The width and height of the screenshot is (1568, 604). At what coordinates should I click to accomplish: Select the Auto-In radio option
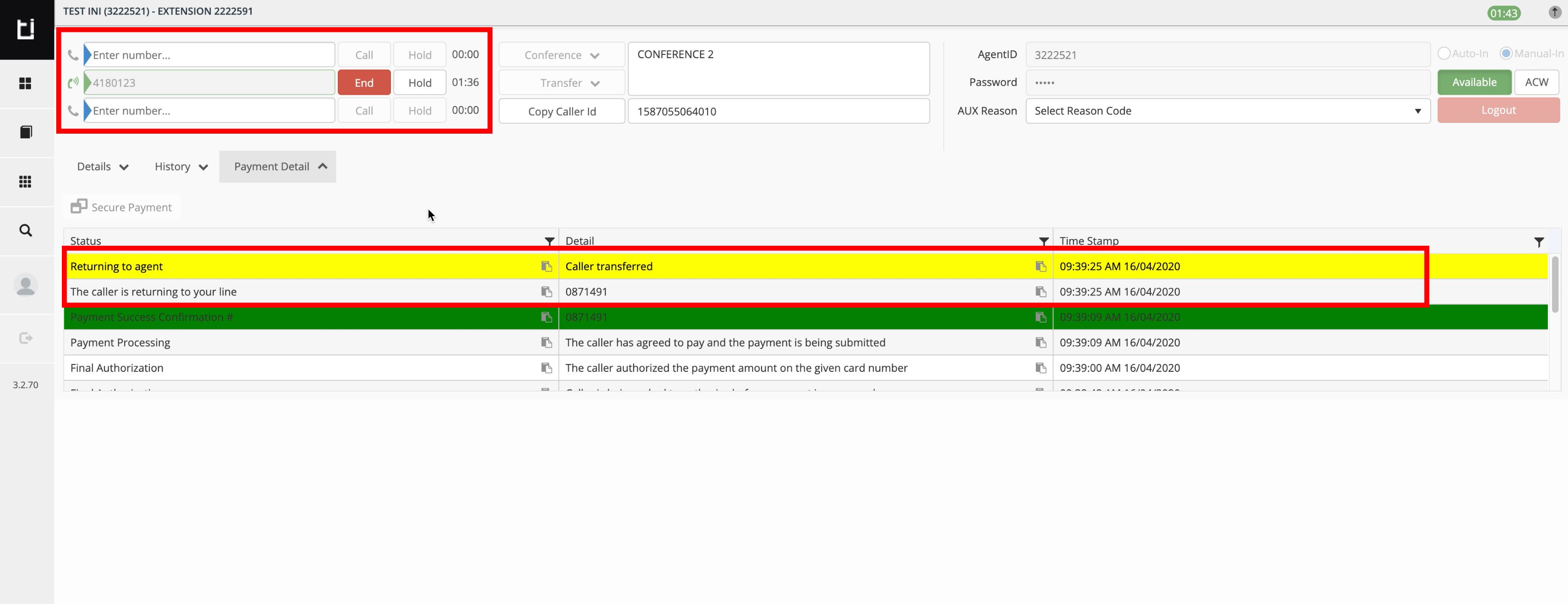[x=1444, y=53]
